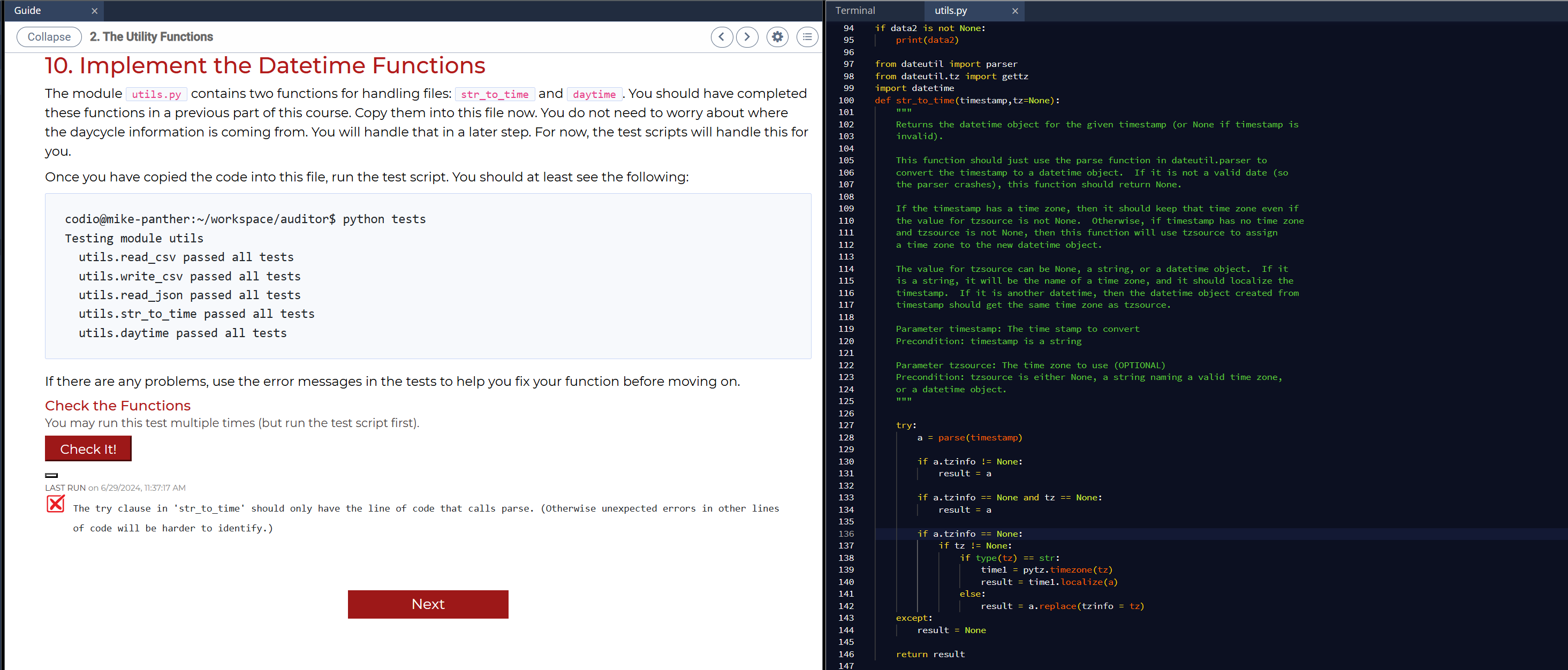Click the str_to_time inline code chip
The height and width of the screenshot is (670, 1568).
tap(494, 94)
